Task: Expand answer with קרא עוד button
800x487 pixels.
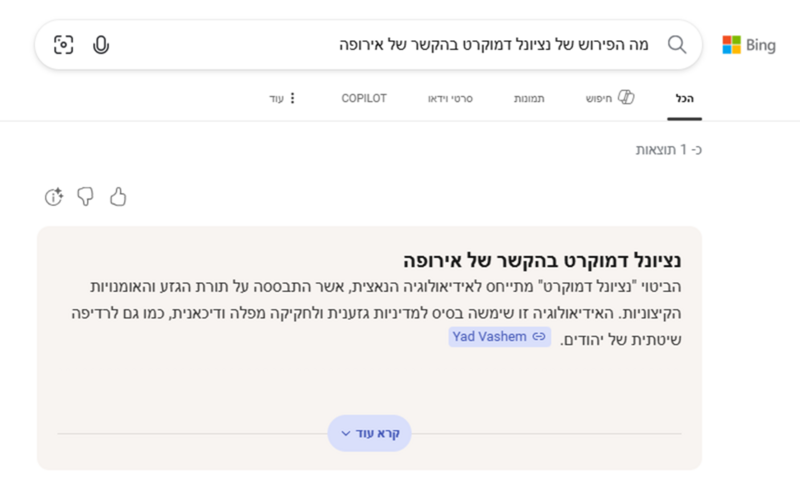Action: pos(369,433)
